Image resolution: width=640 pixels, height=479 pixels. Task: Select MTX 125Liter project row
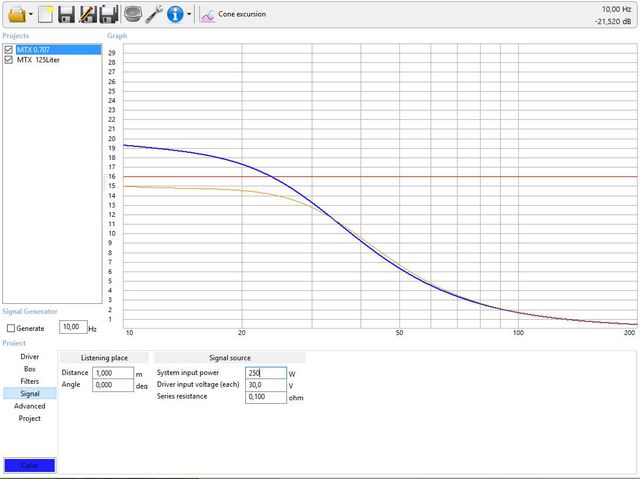click(38, 60)
